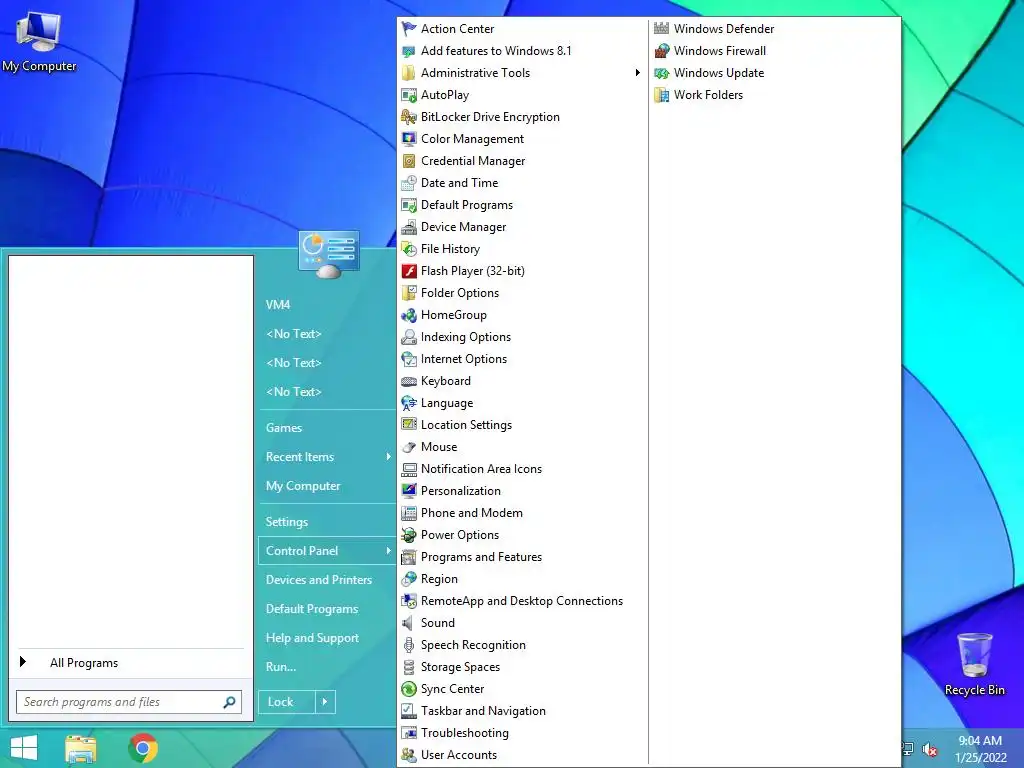Screen dimensions: 1024x768
Task: Click the Windows Start button on taskbar
Action: [x=24, y=748]
